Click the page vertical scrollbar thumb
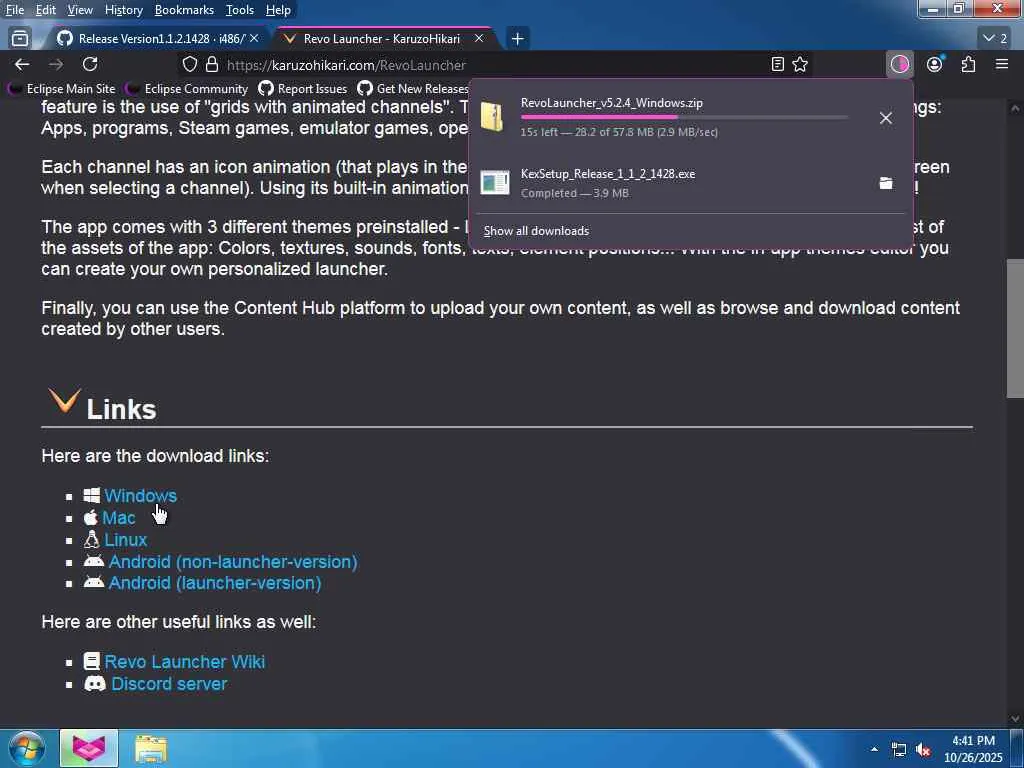This screenshot has height=768, width=1024. [1015, 328]
